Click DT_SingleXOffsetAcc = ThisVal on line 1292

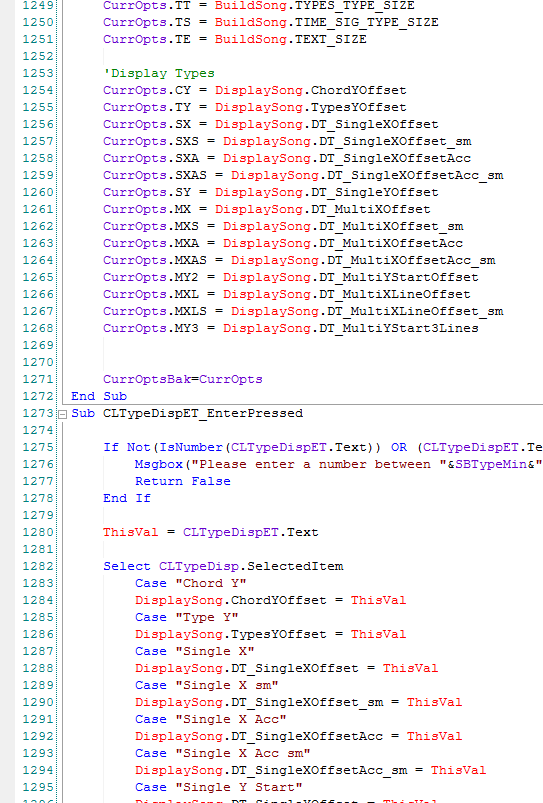[x=346, y=736]
